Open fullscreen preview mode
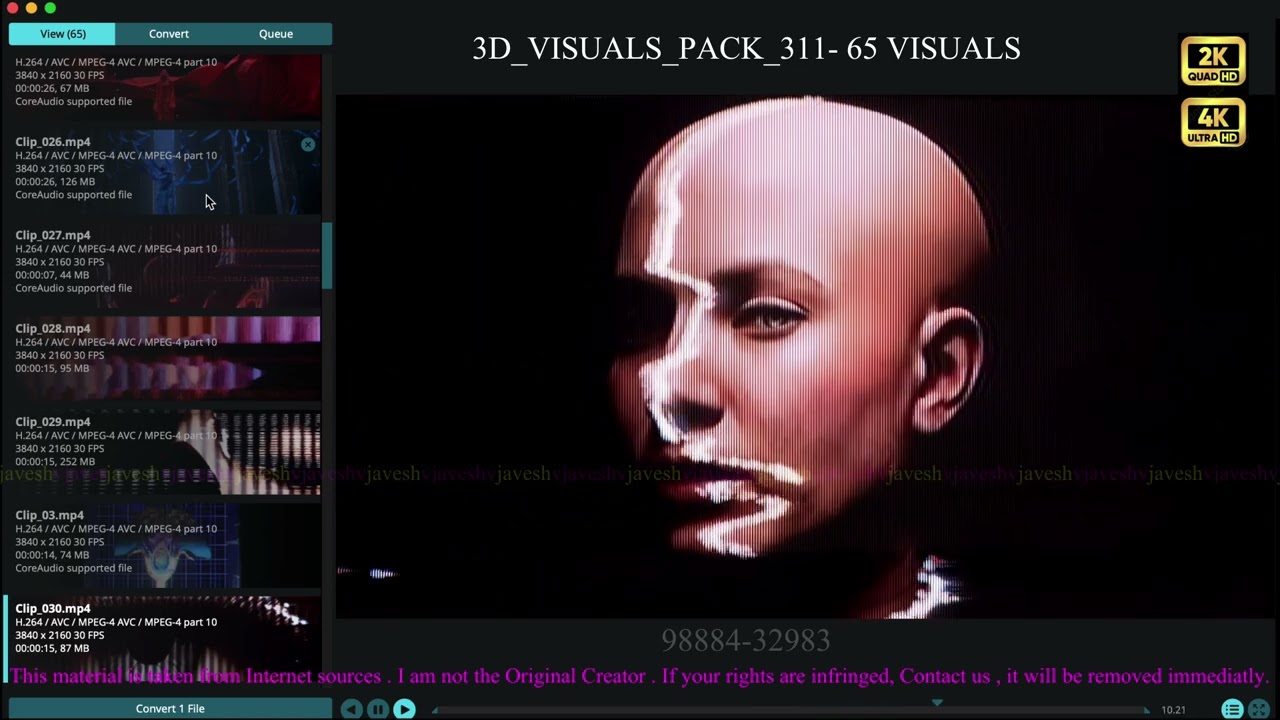Viewport: 1280px width, 720px height. pos(1259,709)
